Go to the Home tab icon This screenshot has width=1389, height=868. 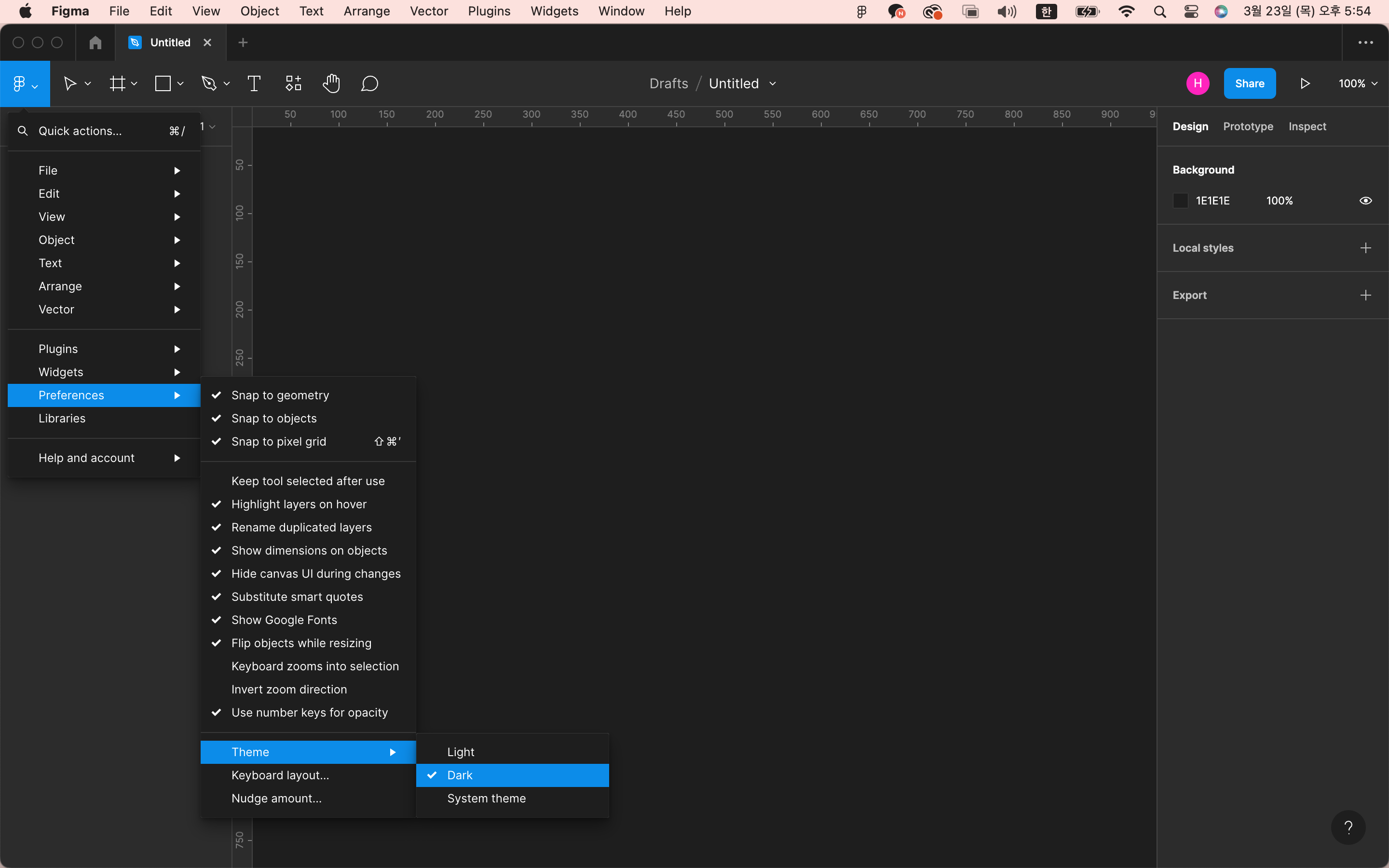pos(95,42)
